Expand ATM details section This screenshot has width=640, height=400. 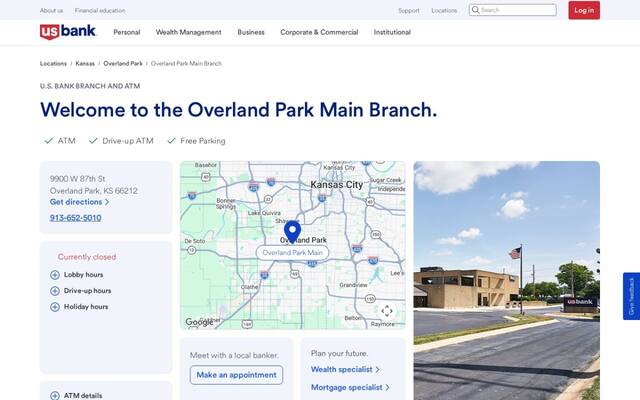[76, 395]
